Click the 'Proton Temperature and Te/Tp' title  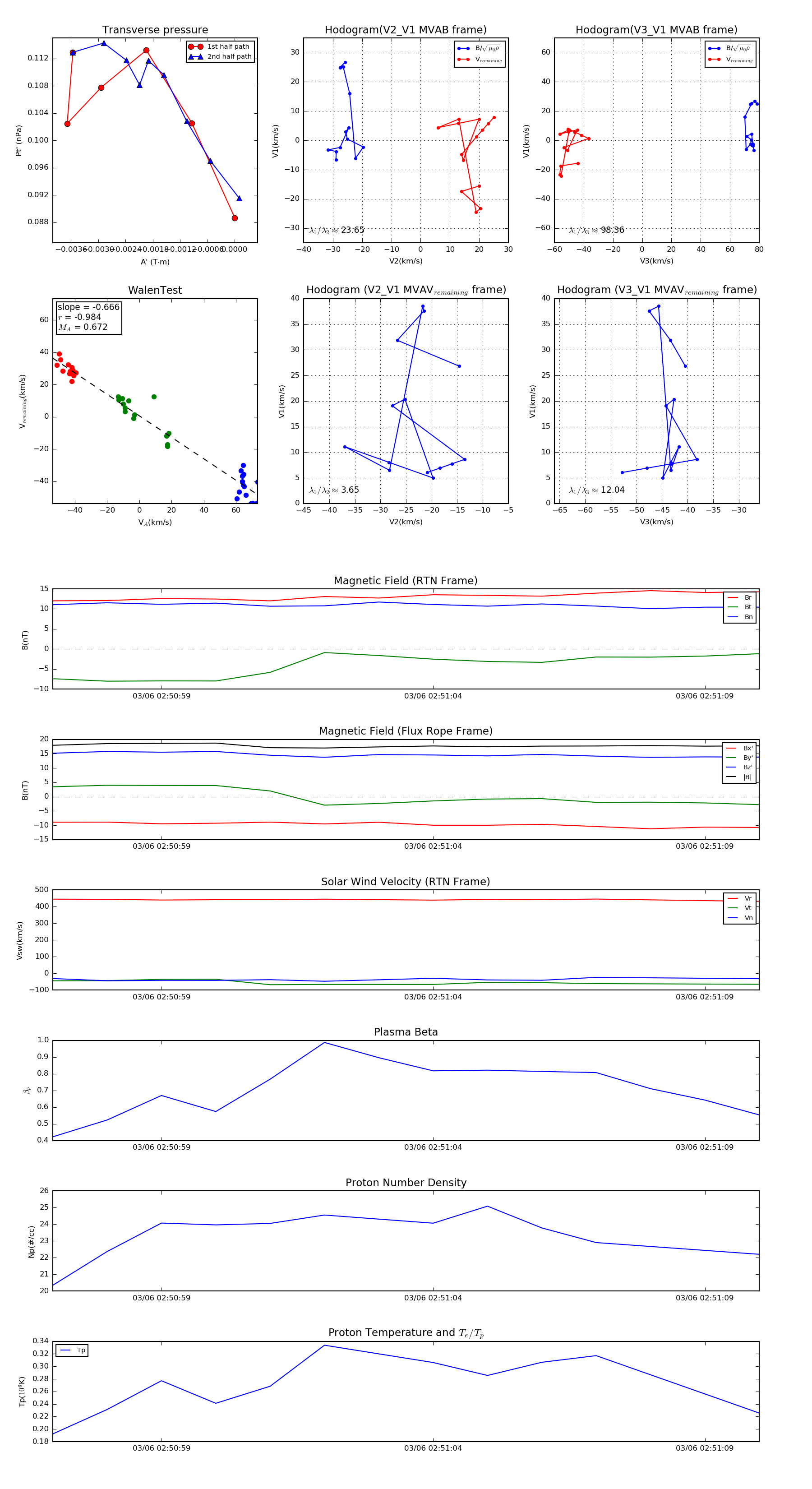(406, 1333)
